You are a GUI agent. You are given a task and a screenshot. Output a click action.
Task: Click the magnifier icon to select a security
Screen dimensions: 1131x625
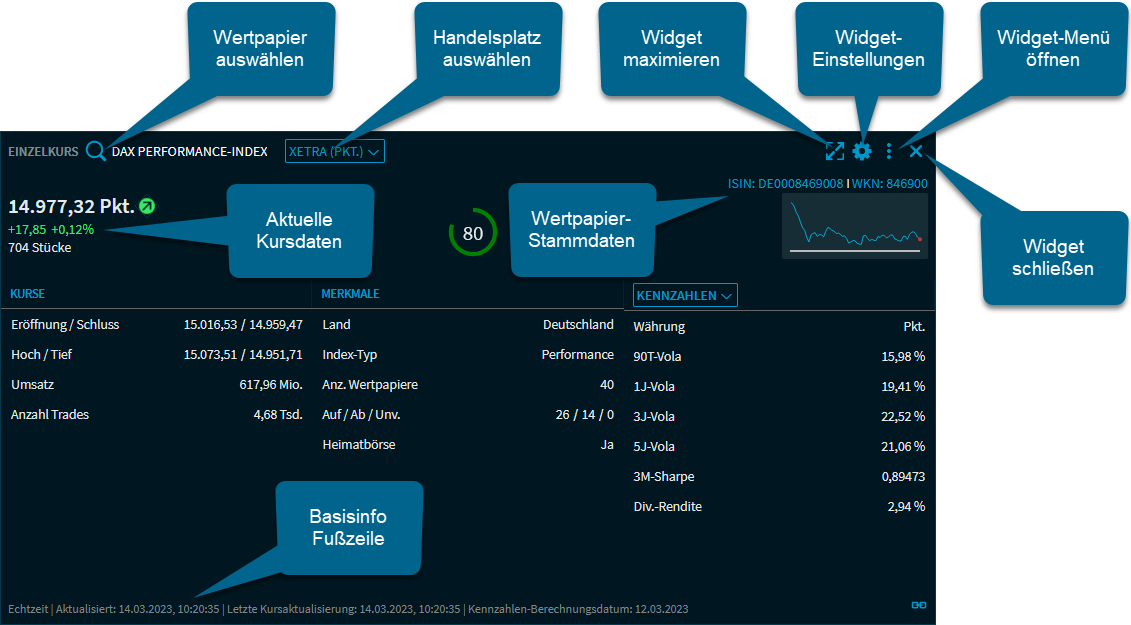pyautogui.click(x=95, y=151)
